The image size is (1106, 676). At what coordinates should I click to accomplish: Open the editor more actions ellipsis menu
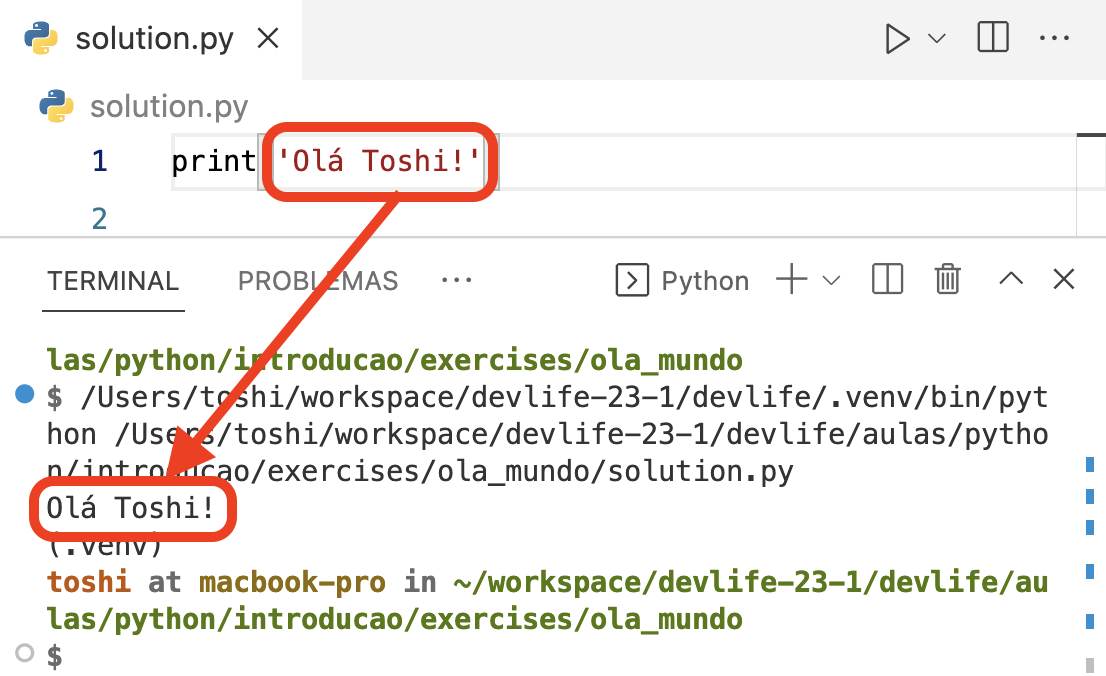(1055, 38)
